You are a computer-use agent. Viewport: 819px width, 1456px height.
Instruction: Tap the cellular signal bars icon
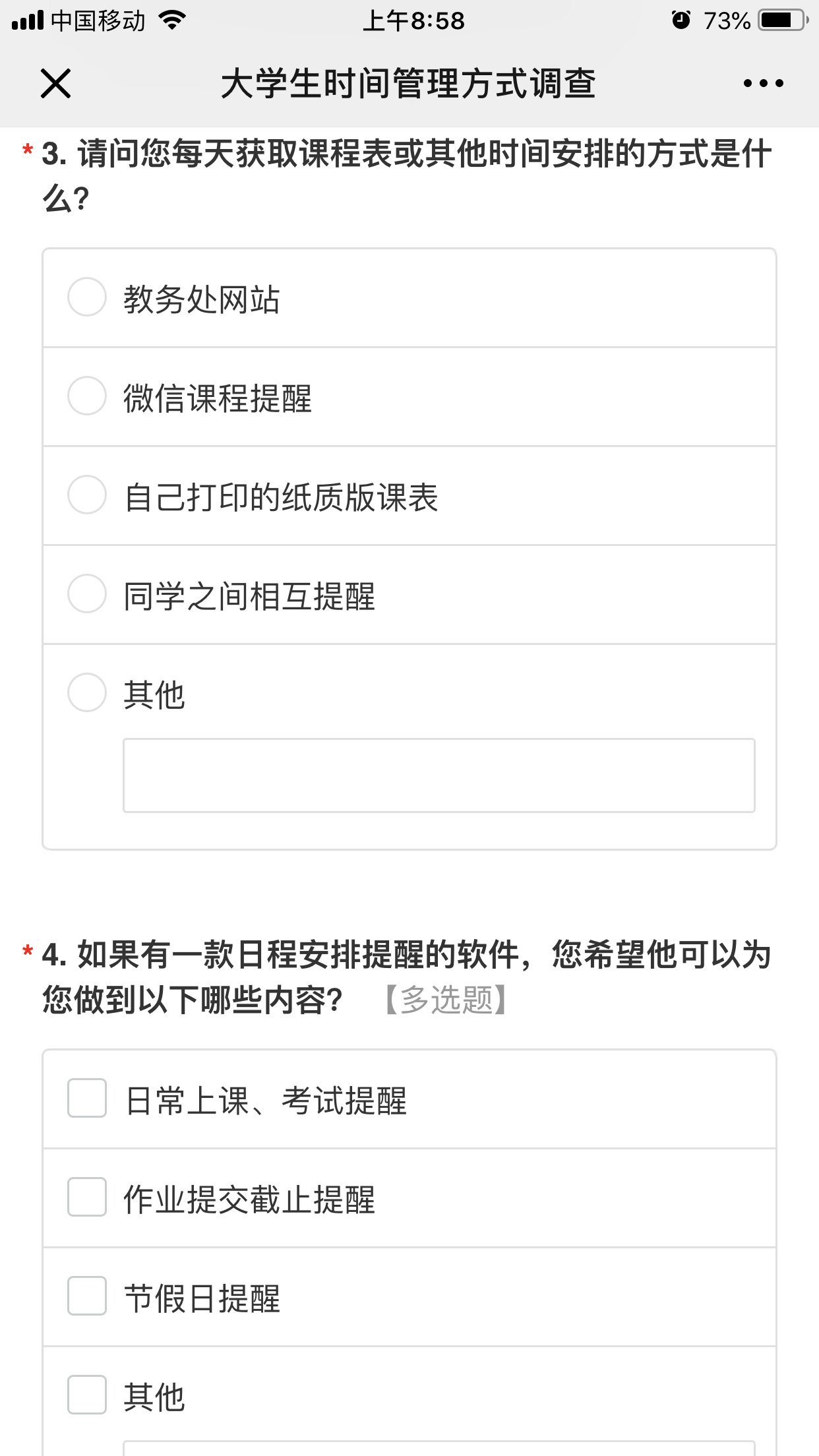[x=28, y=20]
